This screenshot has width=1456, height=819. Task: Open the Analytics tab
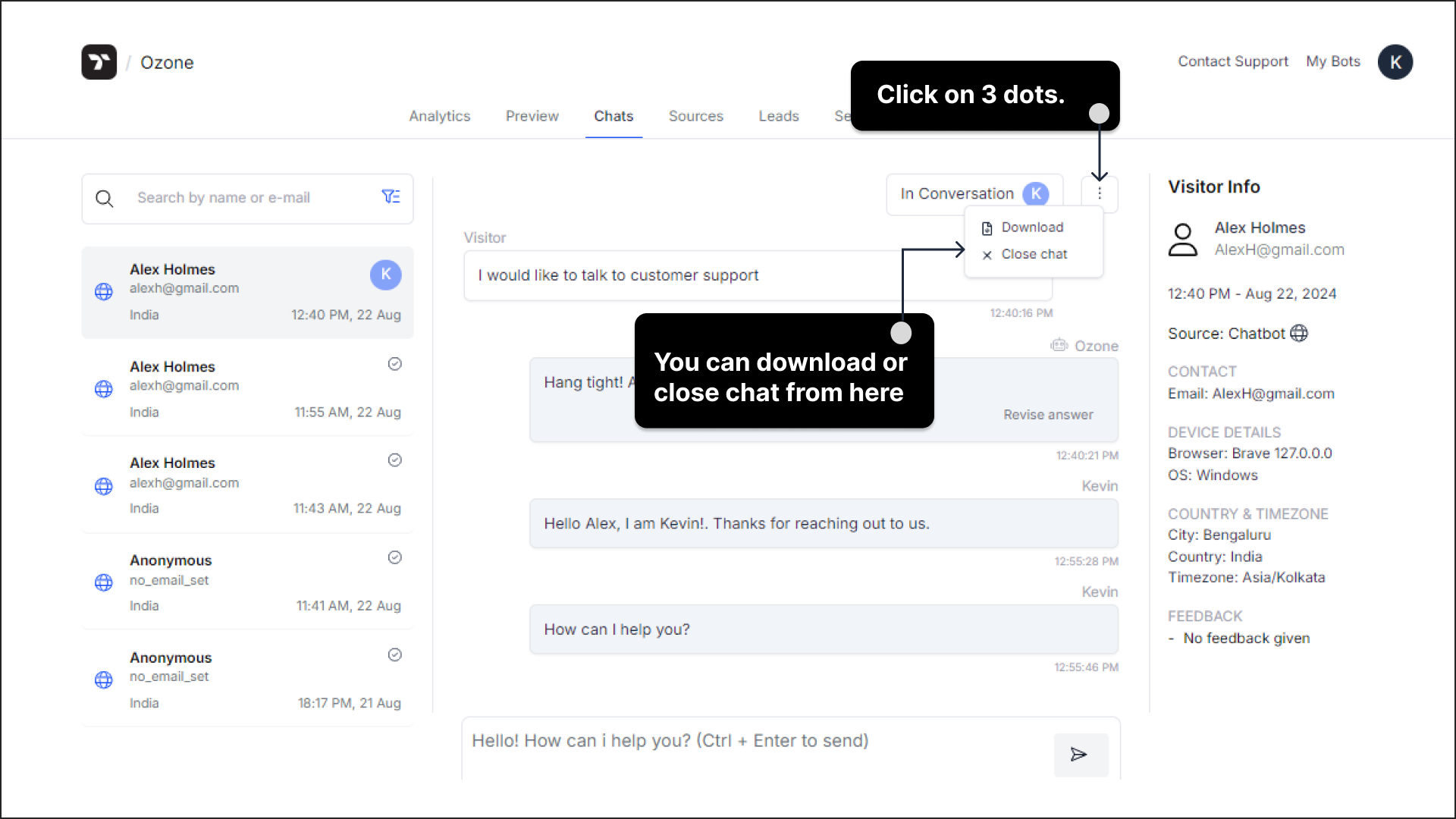(440, 116)
